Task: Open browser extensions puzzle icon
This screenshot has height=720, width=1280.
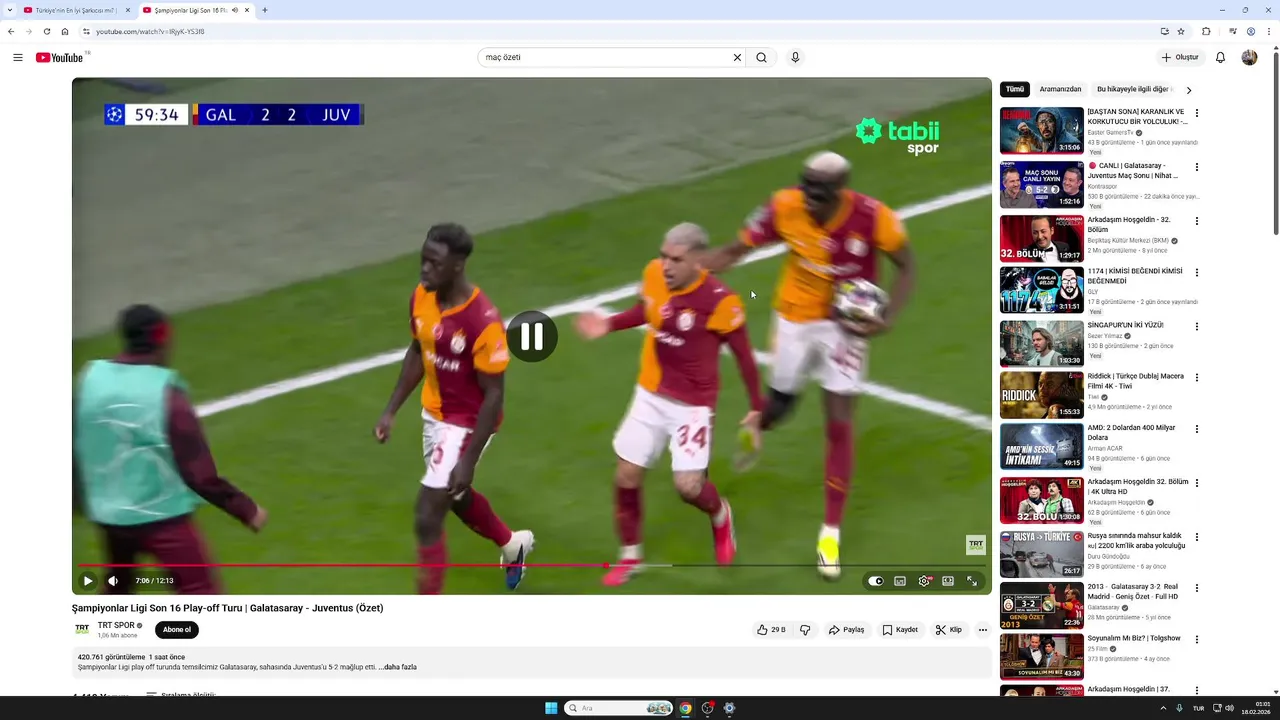Action: tap(1206, 31)
